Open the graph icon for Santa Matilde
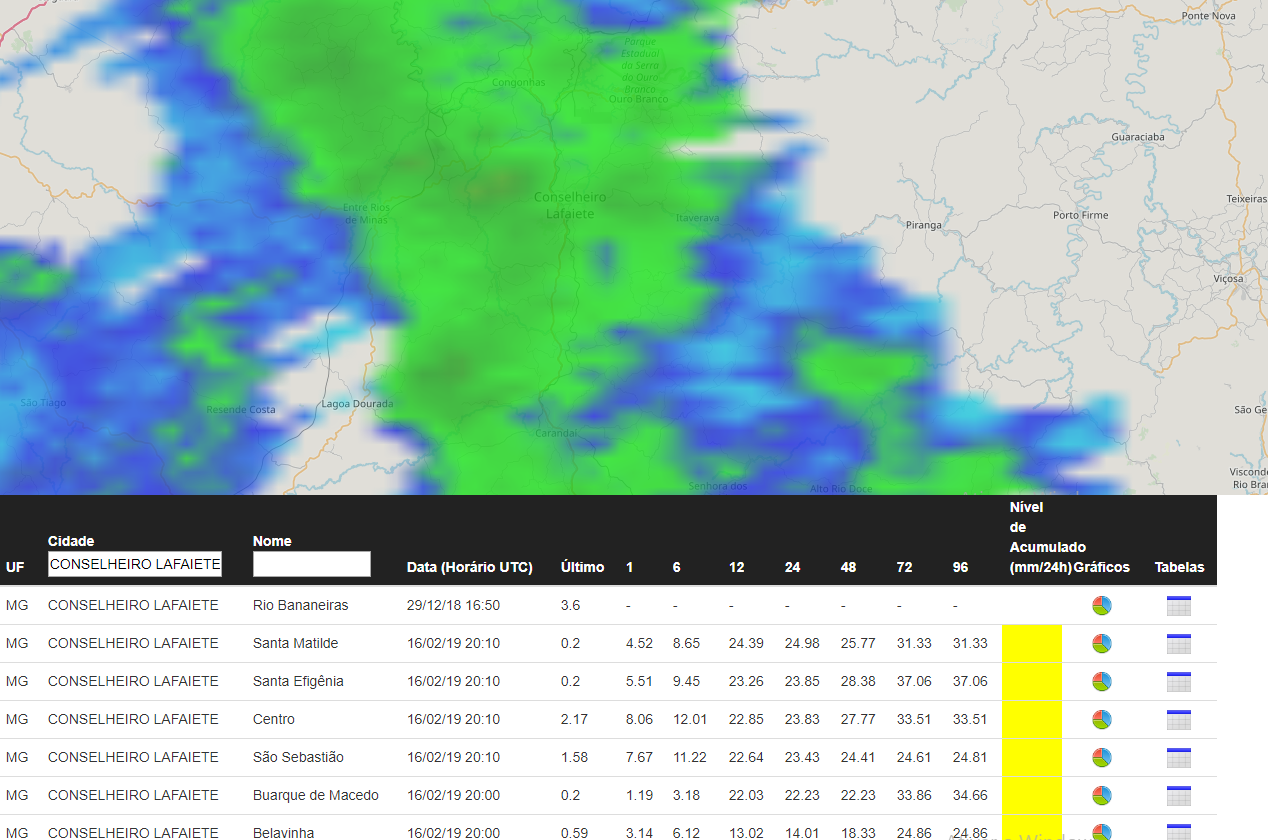 click(x=1101, y=644)
